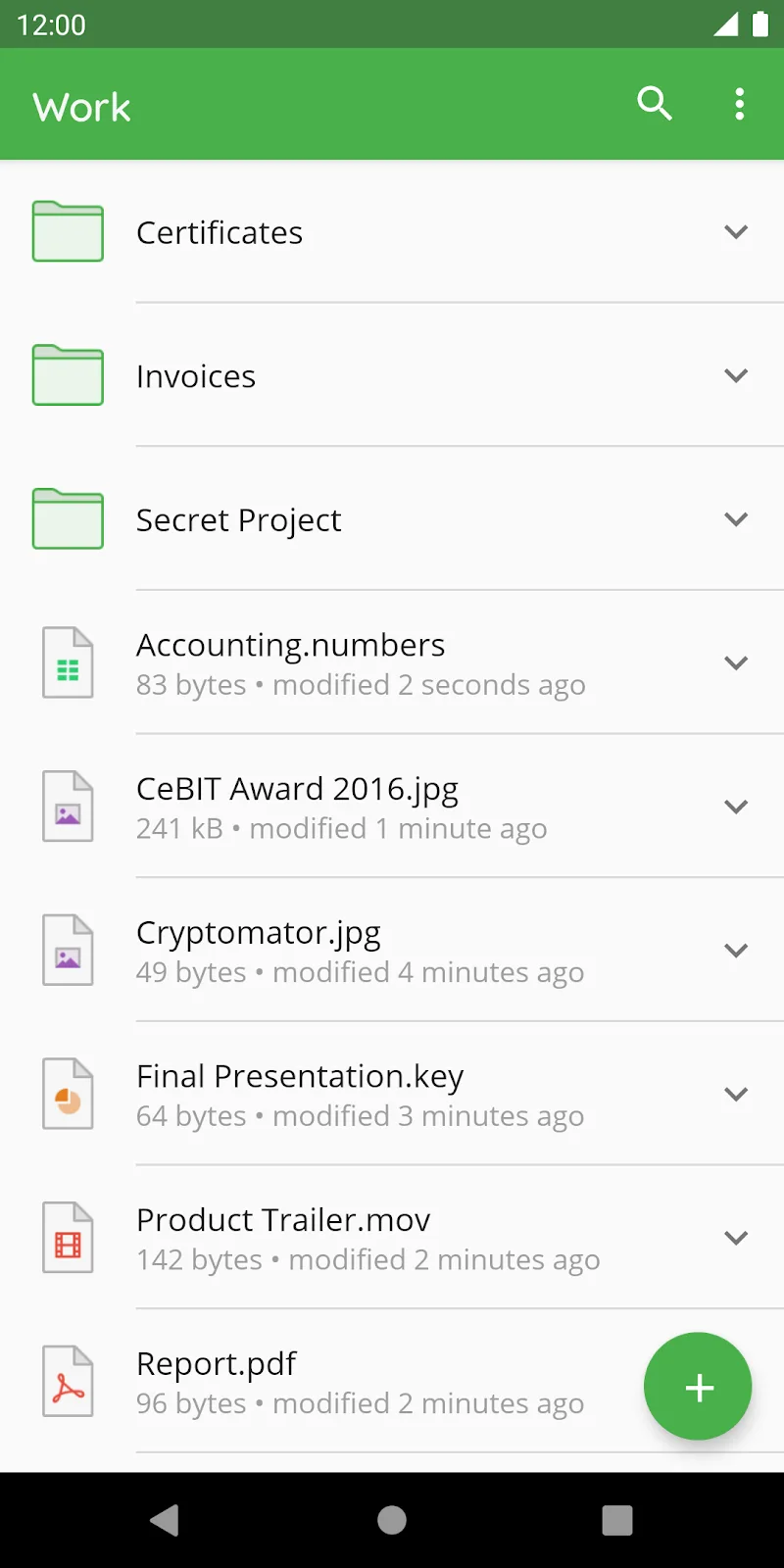Image resolution: width=784 pixels, height=1568 pixels.
Task: Open the Report.pdf file name
Action: [x=217, y=1364]
